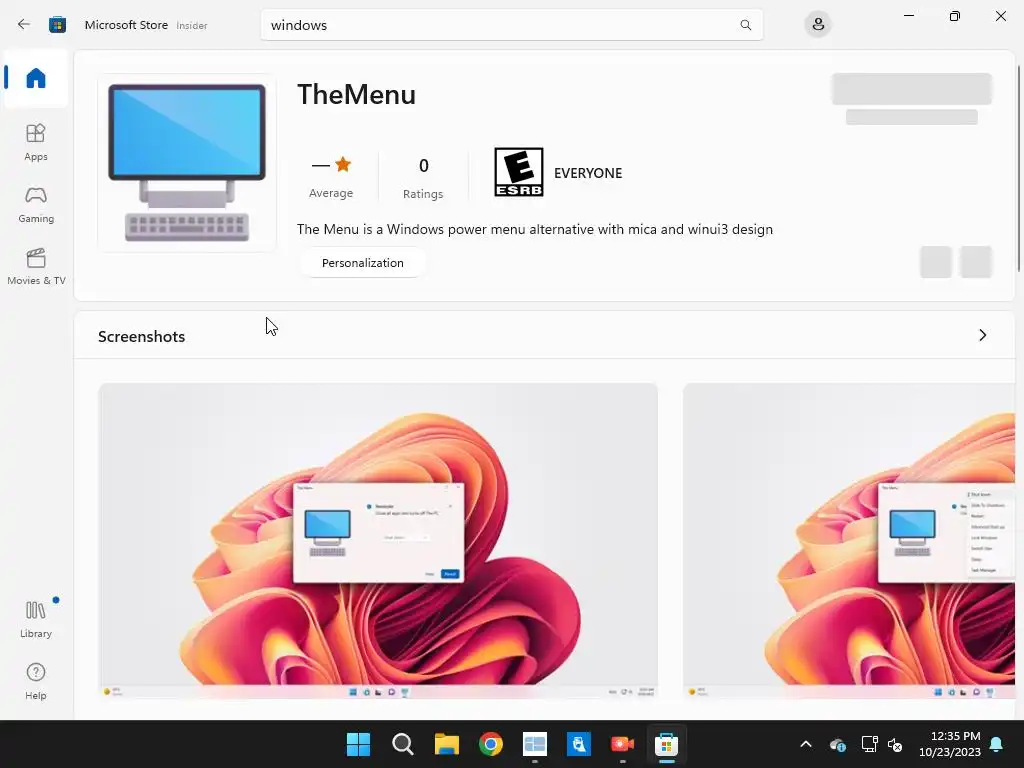
Task: Open the Movies & TV section
Action: point(36,266)
